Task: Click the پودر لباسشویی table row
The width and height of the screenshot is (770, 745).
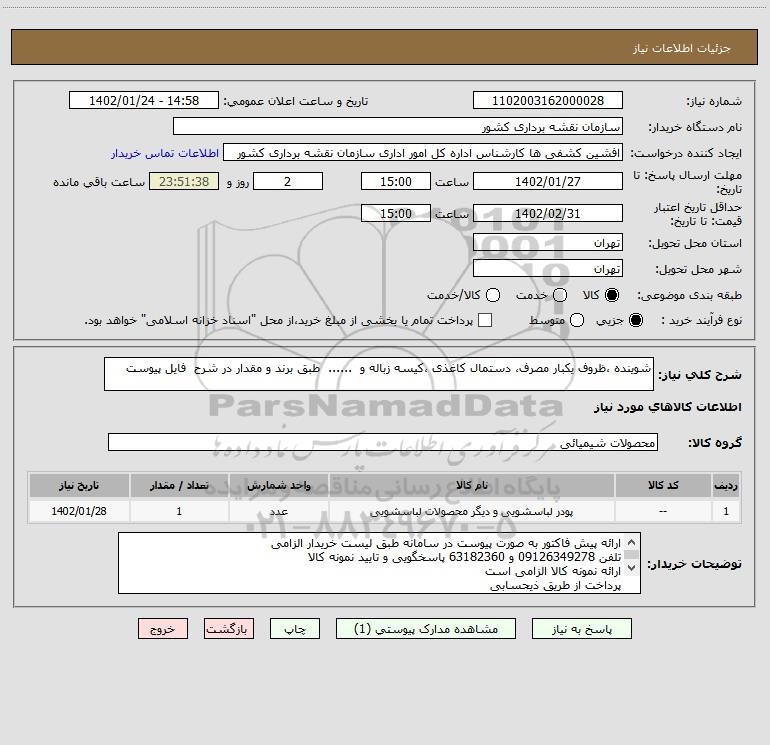Action: pos(385,511)
